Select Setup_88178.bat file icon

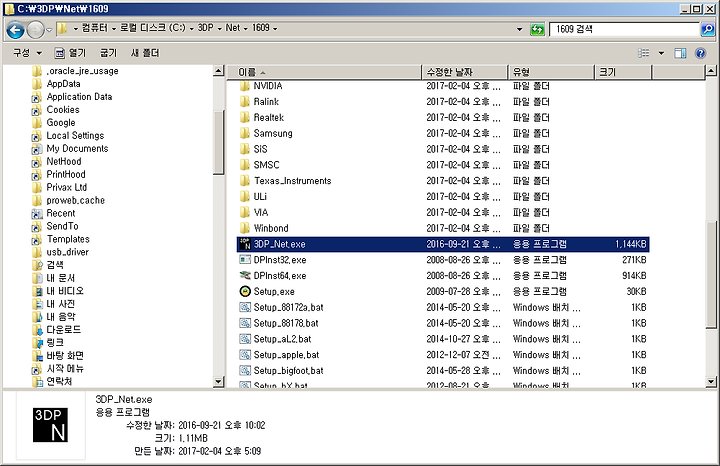(245, 323)
